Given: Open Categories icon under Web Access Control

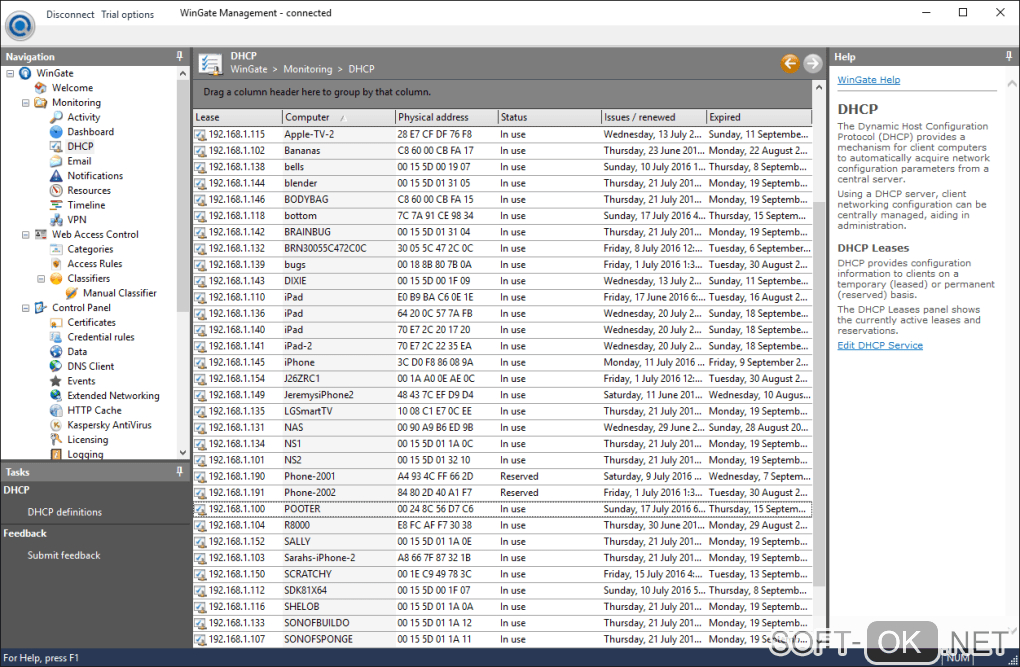Looking at the screenshot, I should tap(57, 249).
